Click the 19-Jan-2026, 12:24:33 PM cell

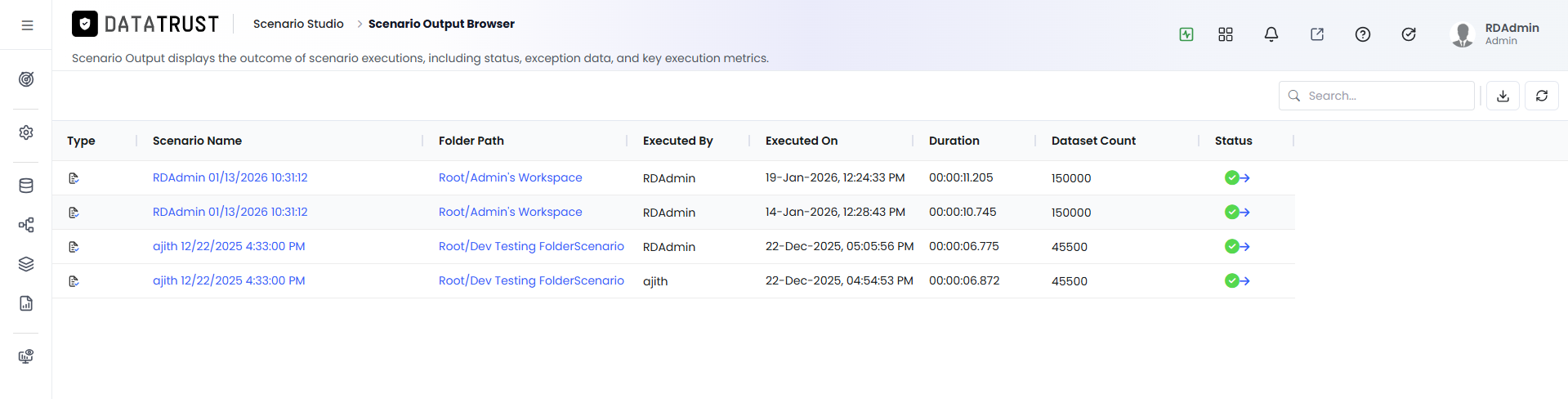pyautogui.click(x=835, y=177)
